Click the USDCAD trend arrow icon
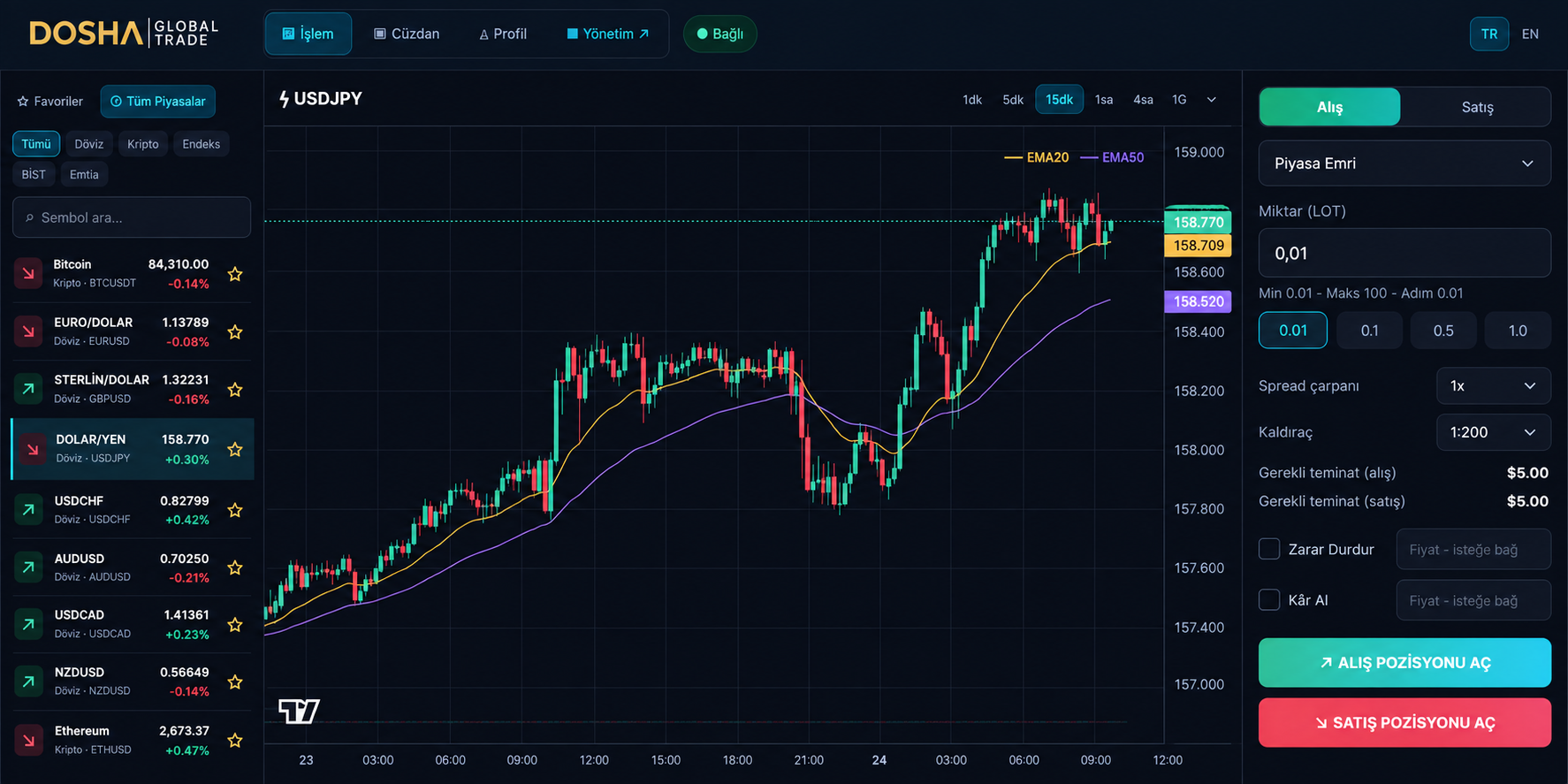Viewport: 1568px width, 784px height. point(28,624)
